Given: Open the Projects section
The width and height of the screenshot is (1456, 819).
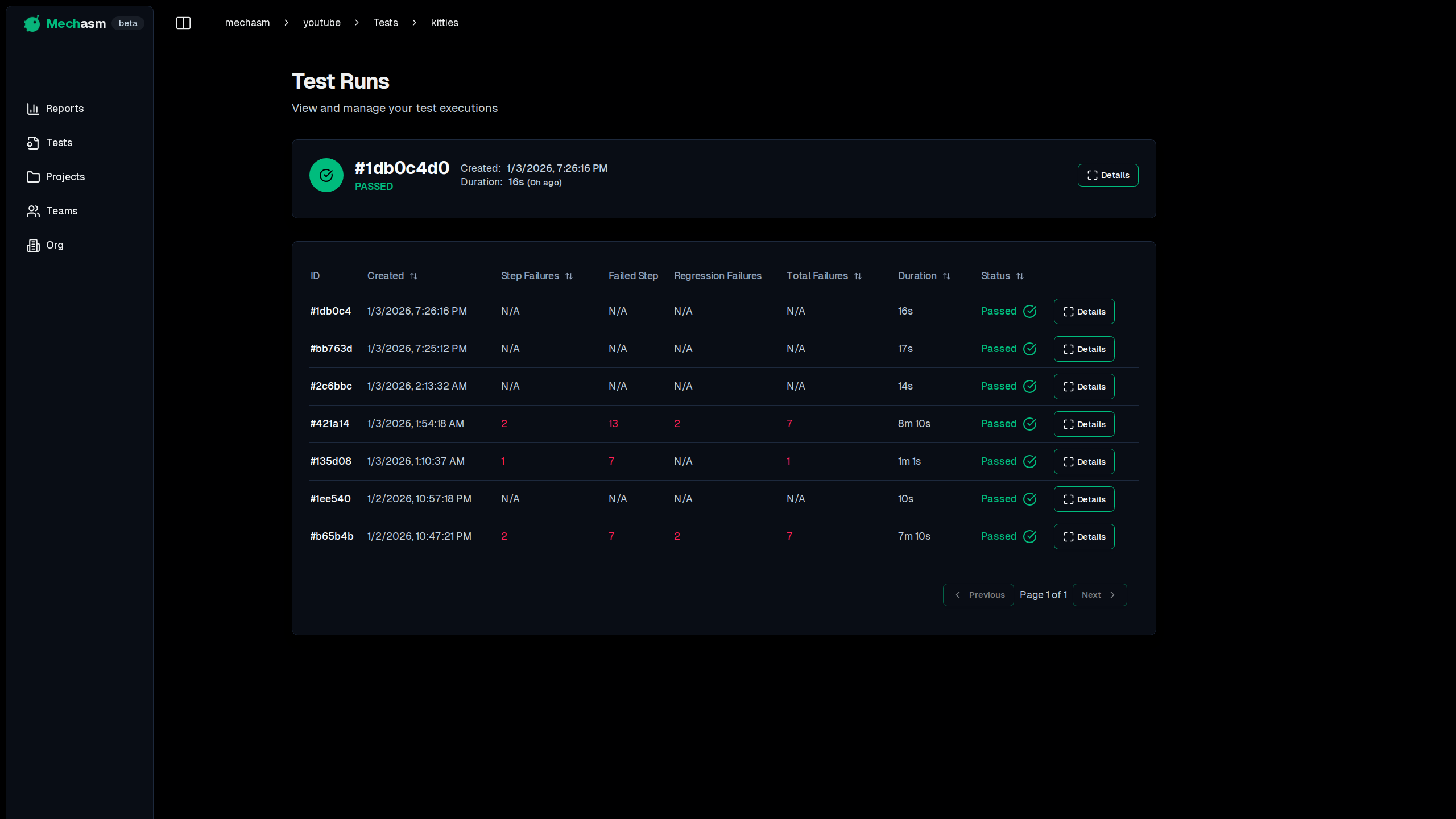Looking at the screenshot, I should 64,177.
